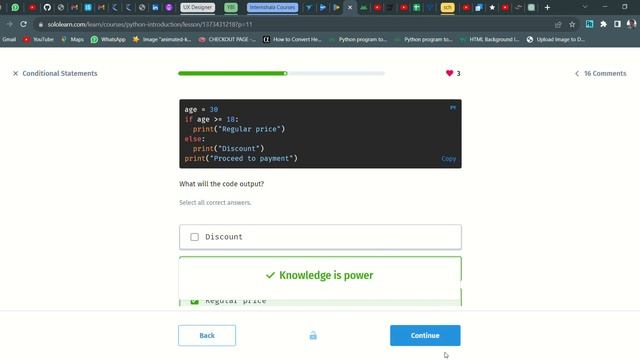Open the WhatsApp bookmark
The width and height of the screenshot is (640, 360).
click(108, 40)
